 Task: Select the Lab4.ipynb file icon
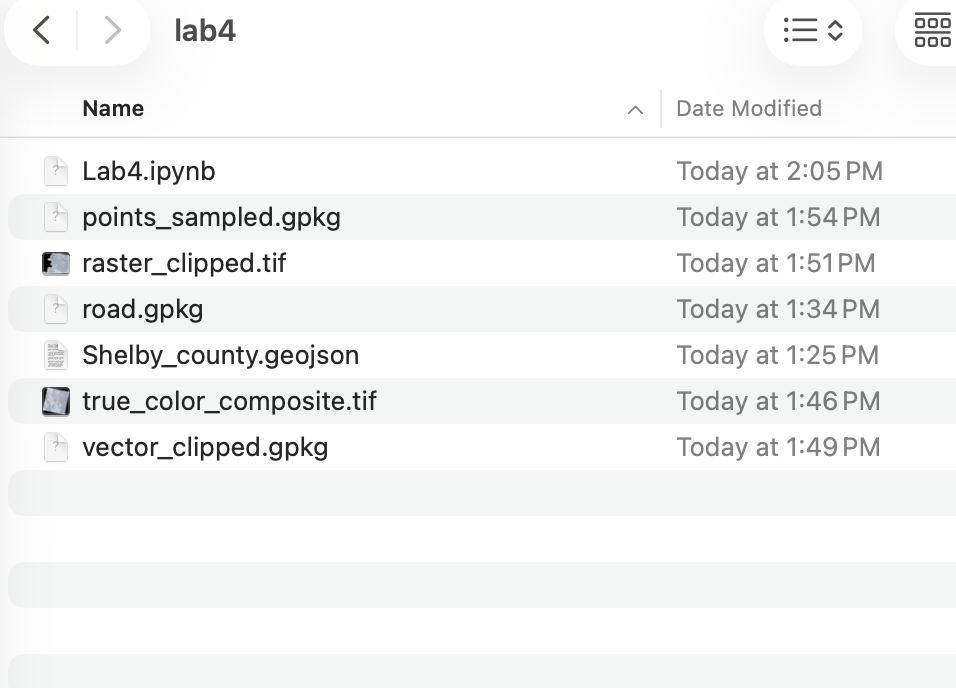[56, 171]
